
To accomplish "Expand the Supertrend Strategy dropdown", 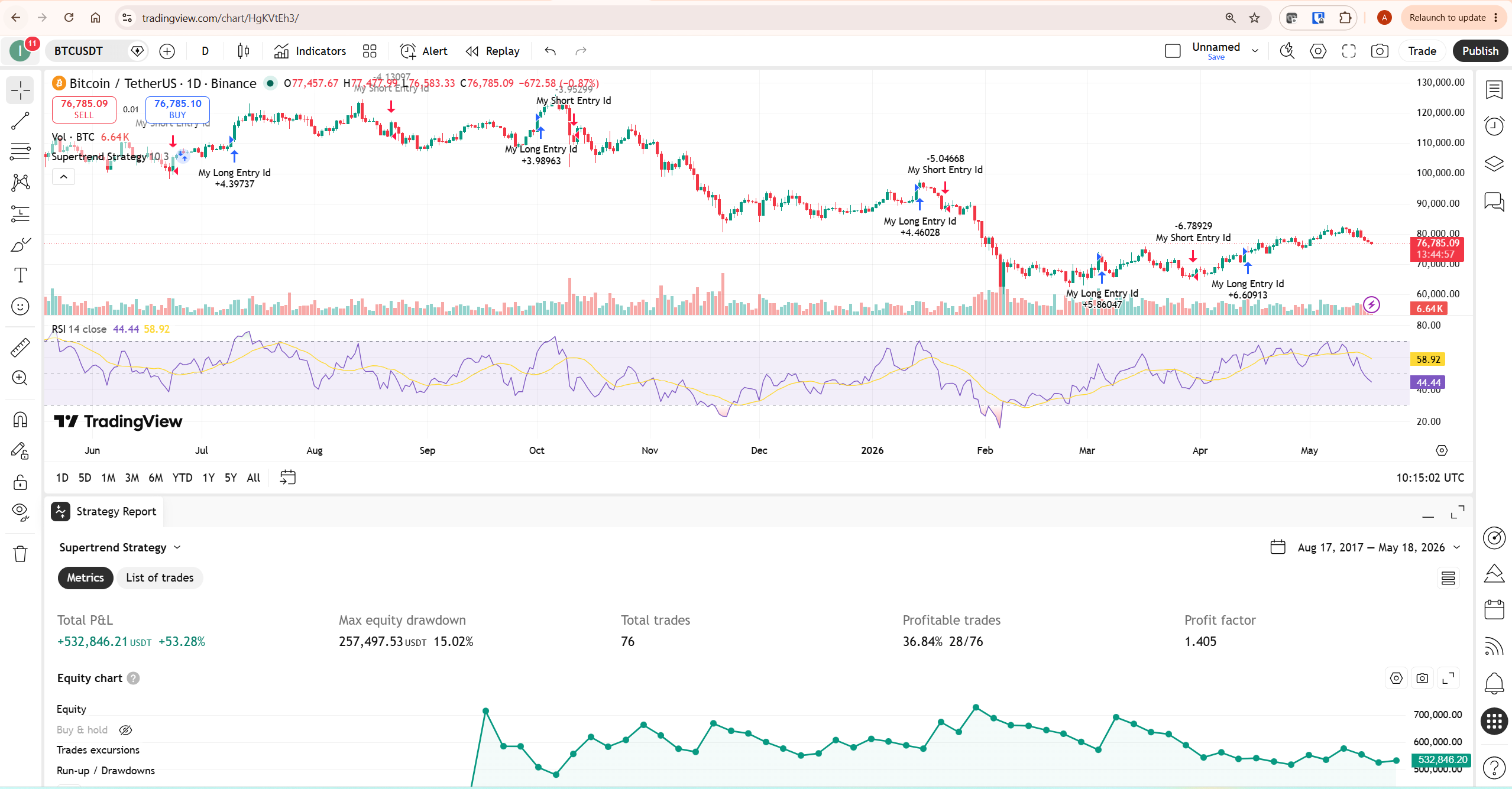I will [x=120, y=548].
